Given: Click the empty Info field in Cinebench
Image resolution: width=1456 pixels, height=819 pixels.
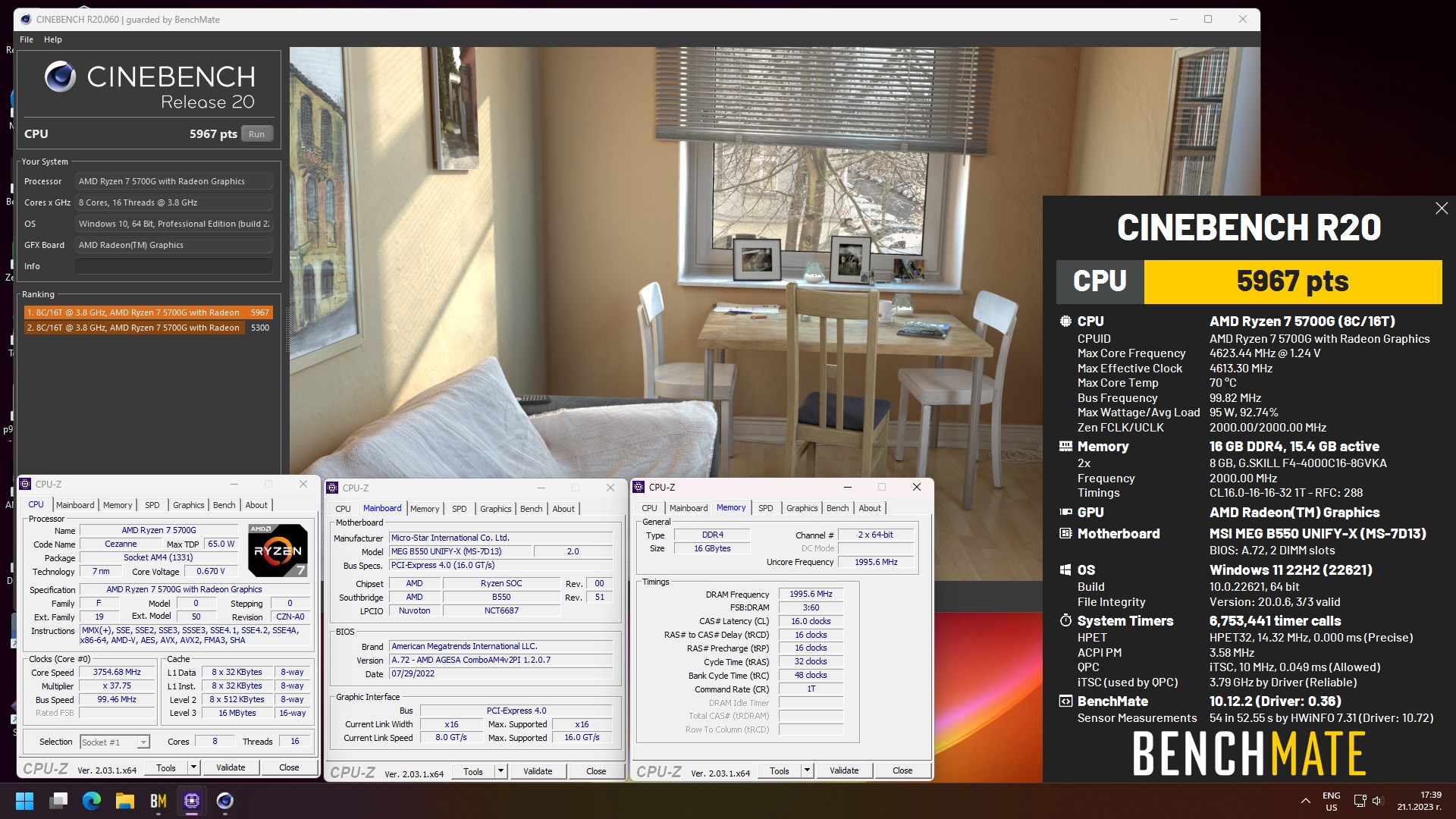Looking at the screenshot, I should [x=174, y=266].
